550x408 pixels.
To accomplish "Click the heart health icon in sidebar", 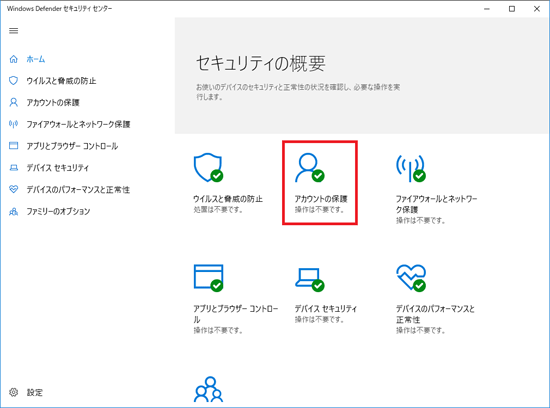I will point(13,189).
